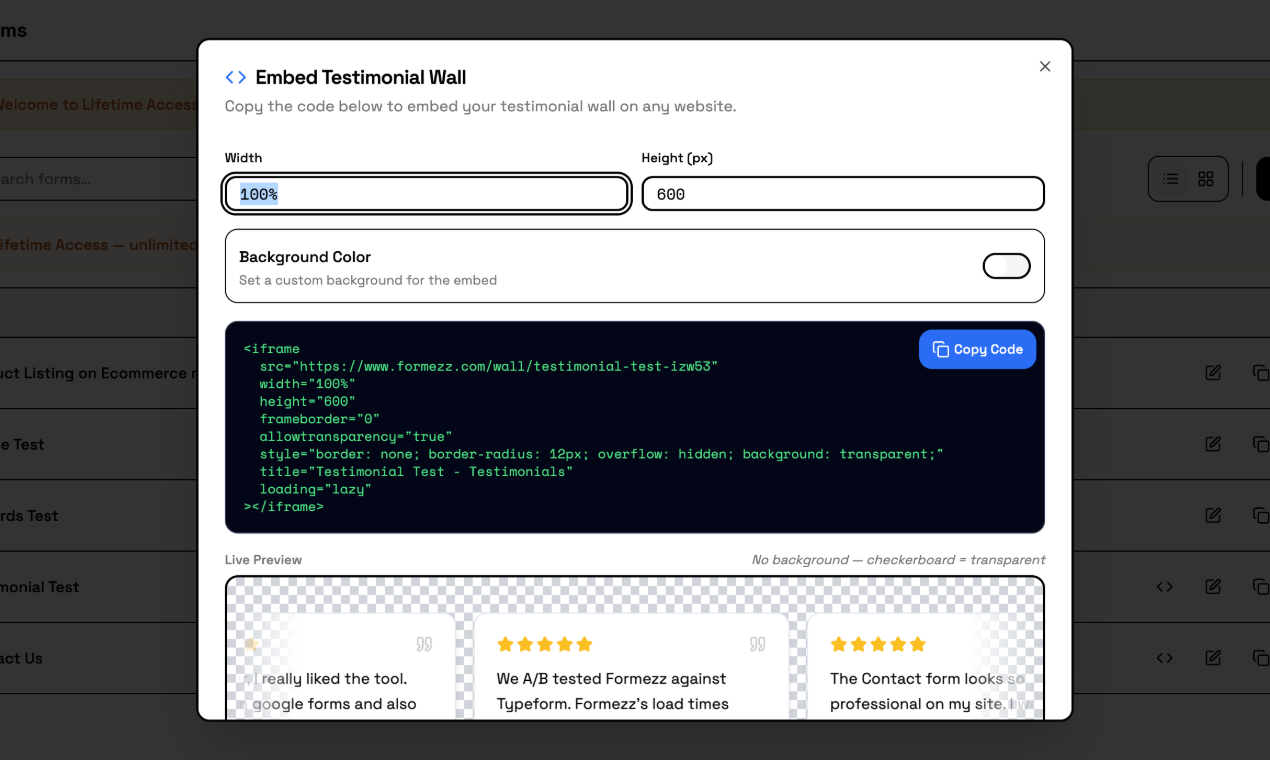Open embed code for the Contact Us form
1270x760 pixels.
coord(1164,658)
